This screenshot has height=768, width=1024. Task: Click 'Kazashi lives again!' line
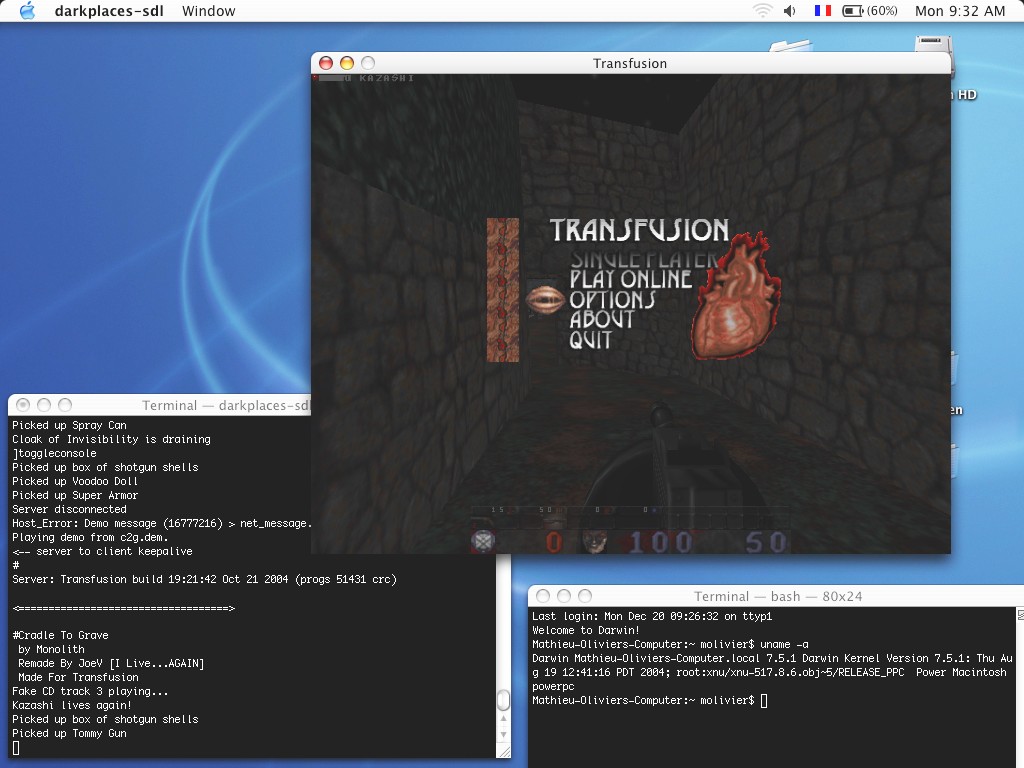click(72, 705)
